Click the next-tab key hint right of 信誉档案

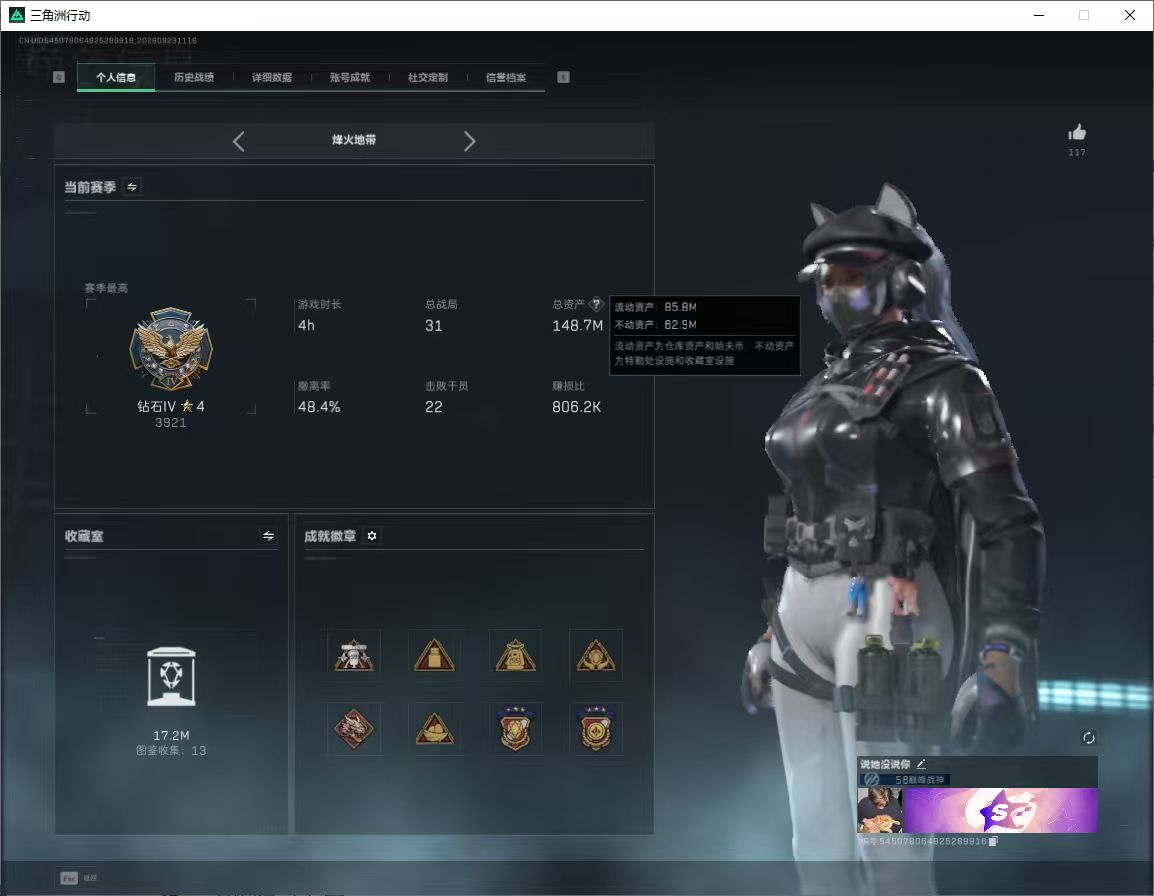563,77
